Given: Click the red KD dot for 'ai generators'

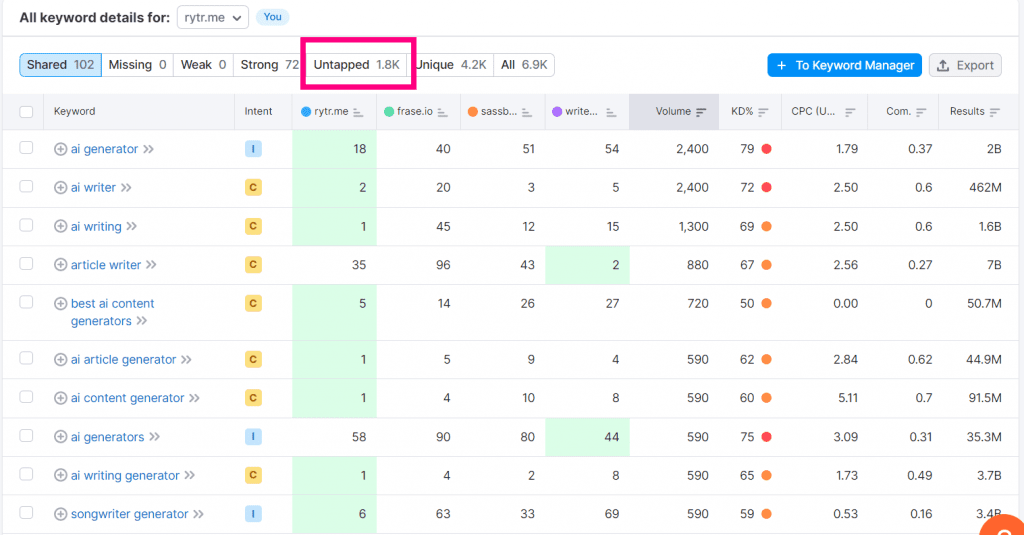Looking at the screenshot, I should 767,436.
